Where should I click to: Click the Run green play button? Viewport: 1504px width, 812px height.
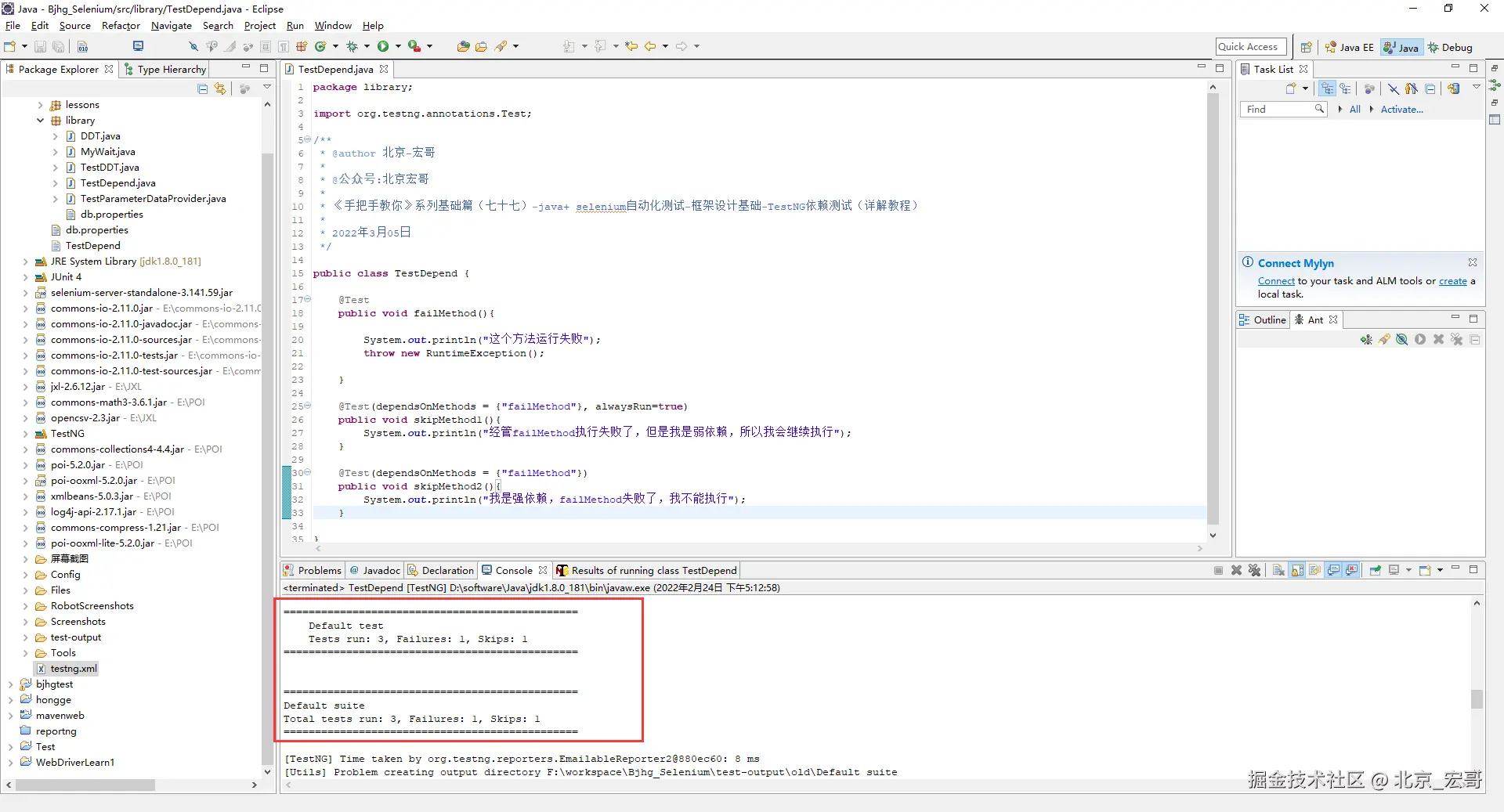coord(383,46)
